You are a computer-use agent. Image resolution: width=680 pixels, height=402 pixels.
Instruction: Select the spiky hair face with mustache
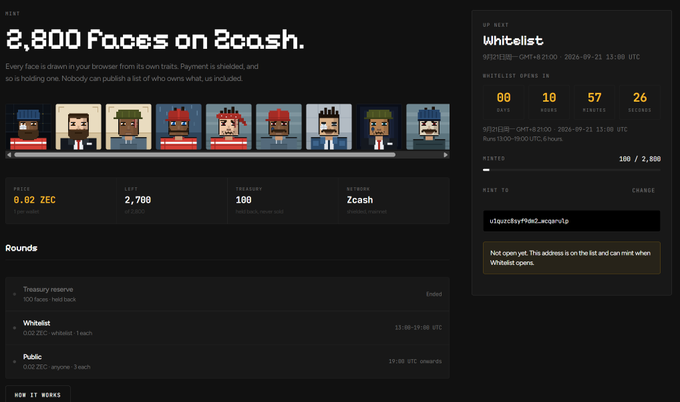(x=329, y=127)
